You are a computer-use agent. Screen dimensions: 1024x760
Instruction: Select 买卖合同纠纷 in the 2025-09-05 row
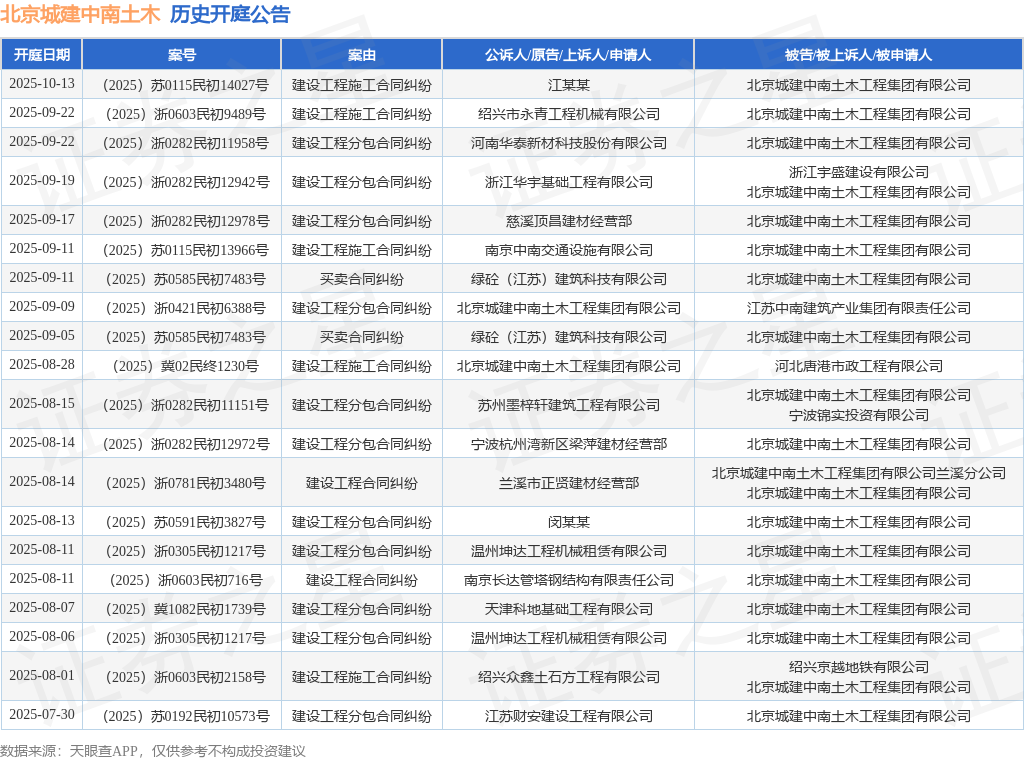click(361, 337)
